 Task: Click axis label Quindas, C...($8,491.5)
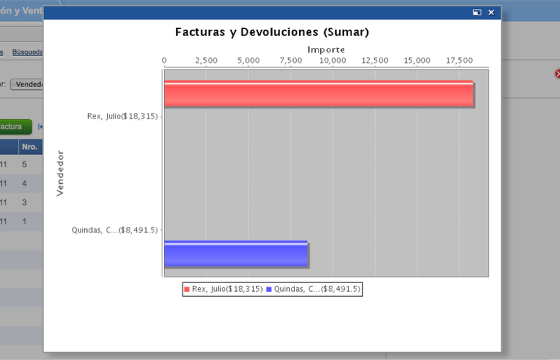pos(115,230)
